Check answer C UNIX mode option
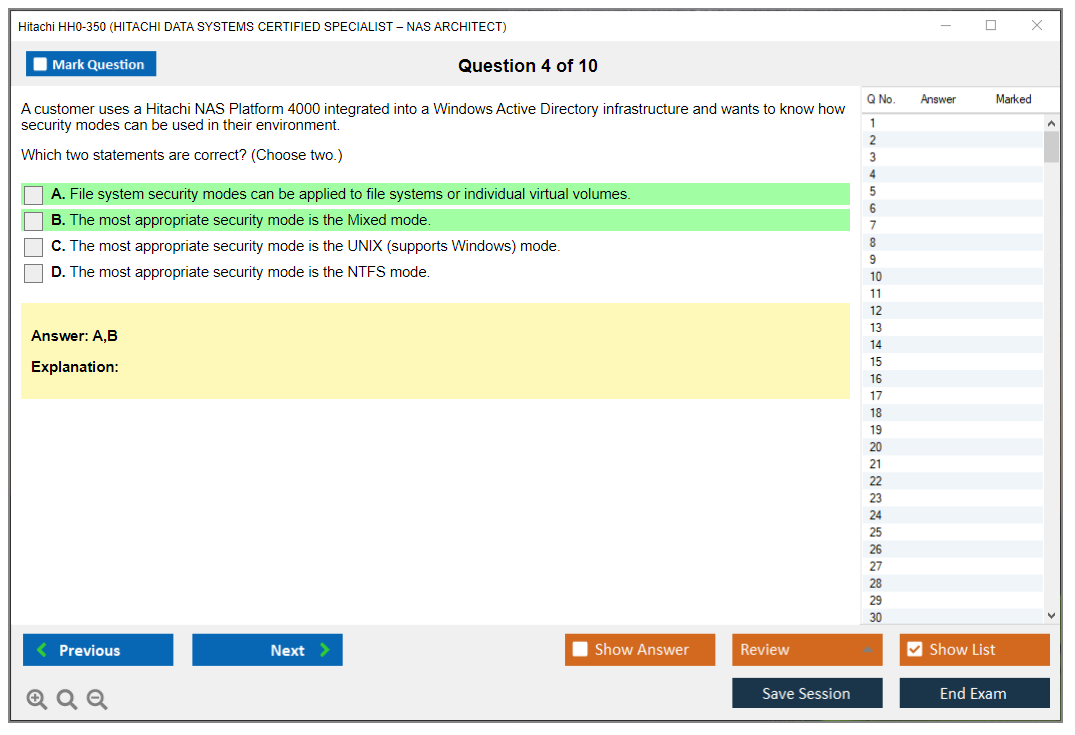 pos(34,247)
